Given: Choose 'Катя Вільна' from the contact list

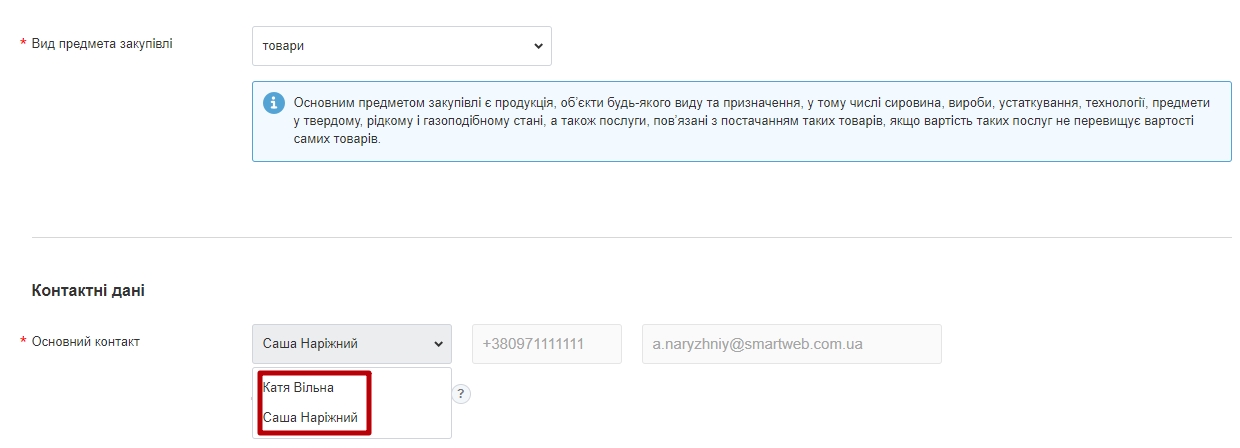Looking at the screenshot, I should [298, 387].
